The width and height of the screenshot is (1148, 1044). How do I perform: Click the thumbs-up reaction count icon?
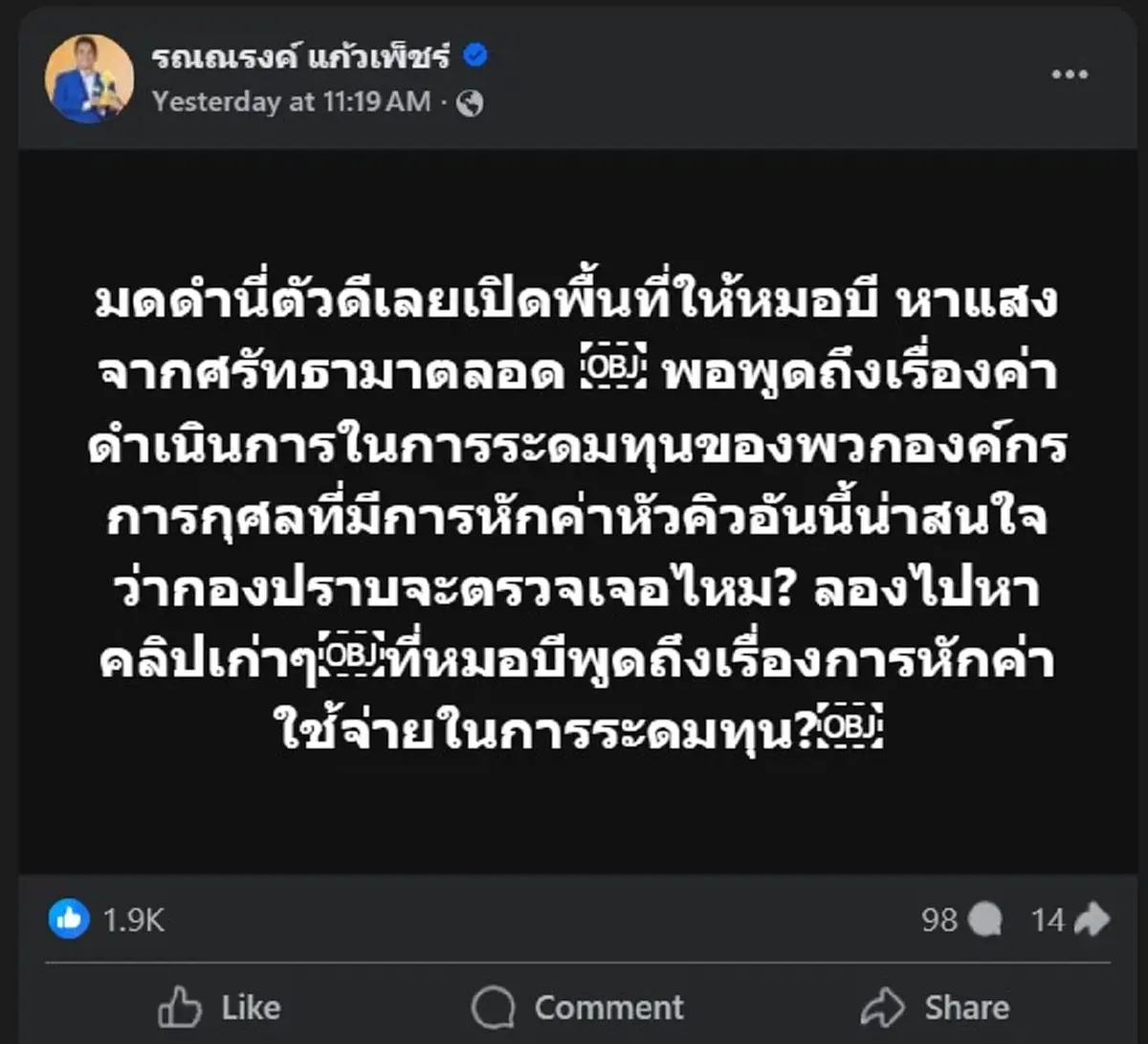(x=68, y=920)
